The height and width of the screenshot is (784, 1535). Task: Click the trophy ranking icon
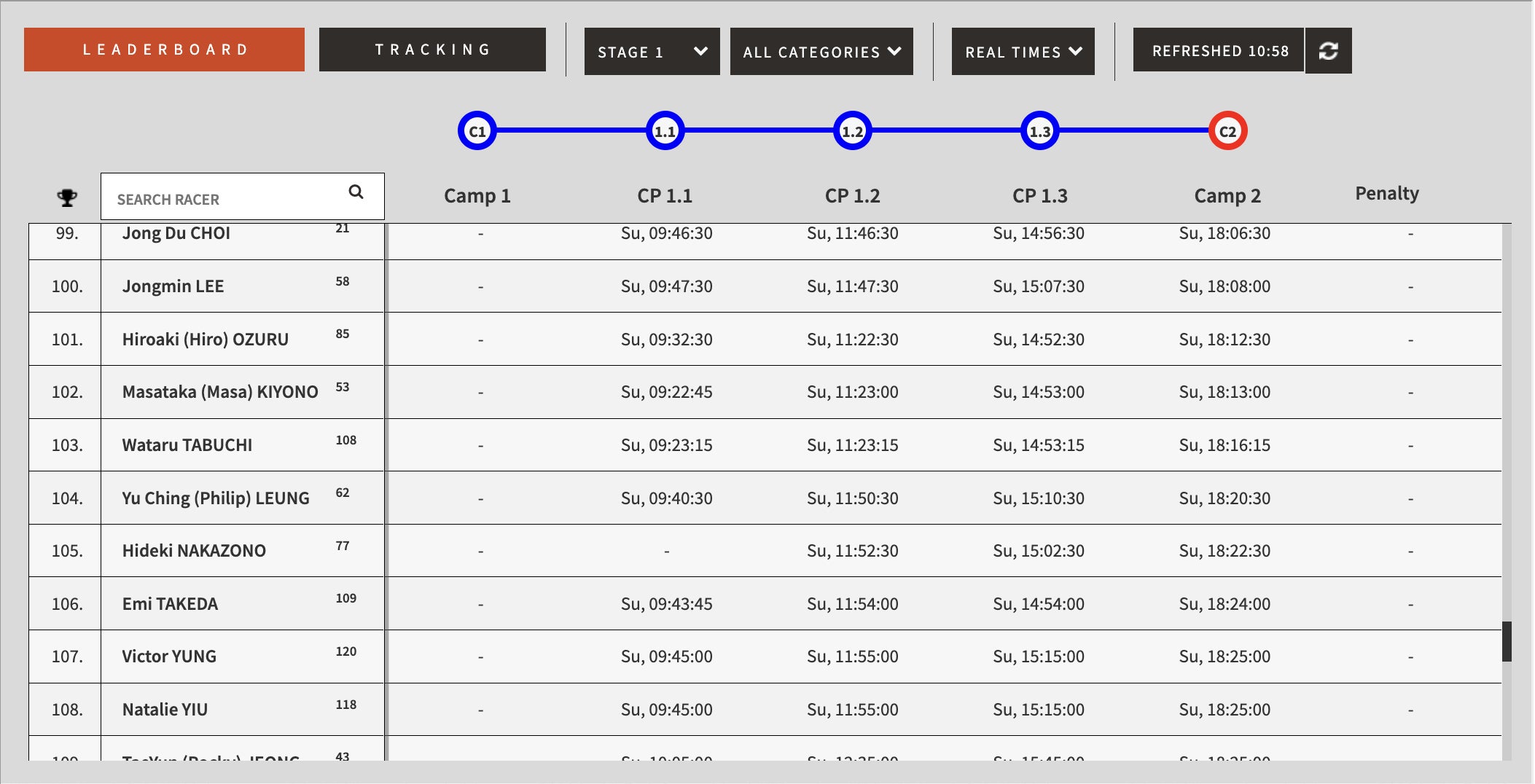67,197
